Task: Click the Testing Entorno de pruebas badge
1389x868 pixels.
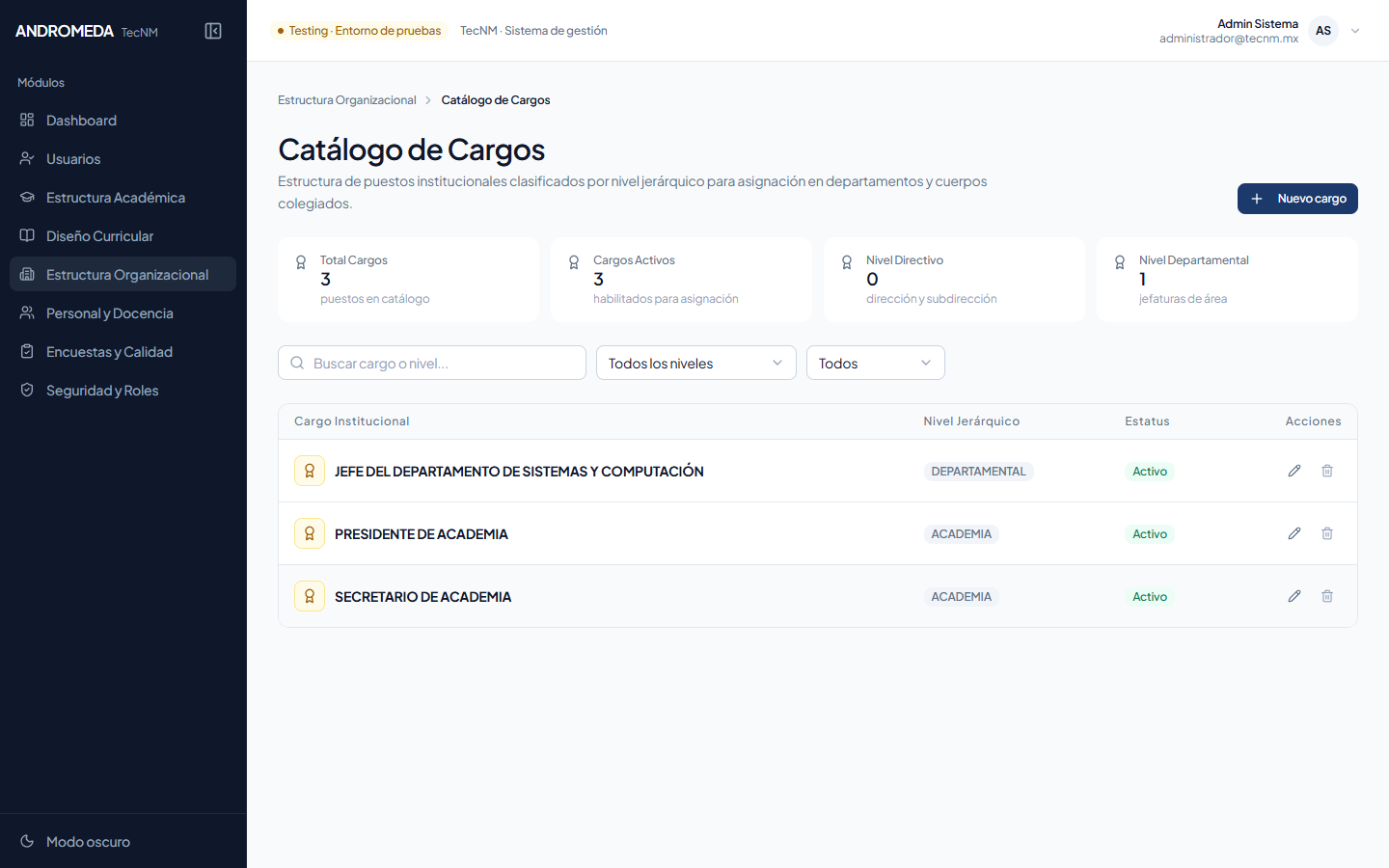Action: [359, 31]
